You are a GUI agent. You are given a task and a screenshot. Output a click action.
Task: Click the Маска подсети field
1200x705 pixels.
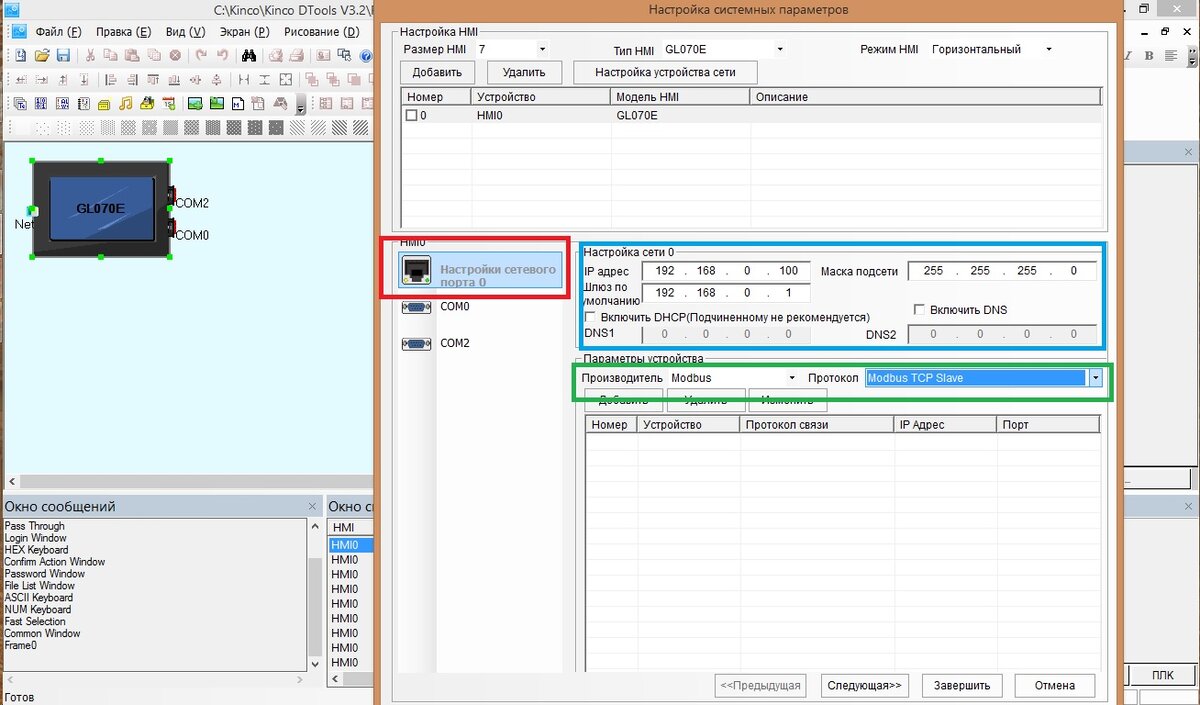pos(1003,271)
